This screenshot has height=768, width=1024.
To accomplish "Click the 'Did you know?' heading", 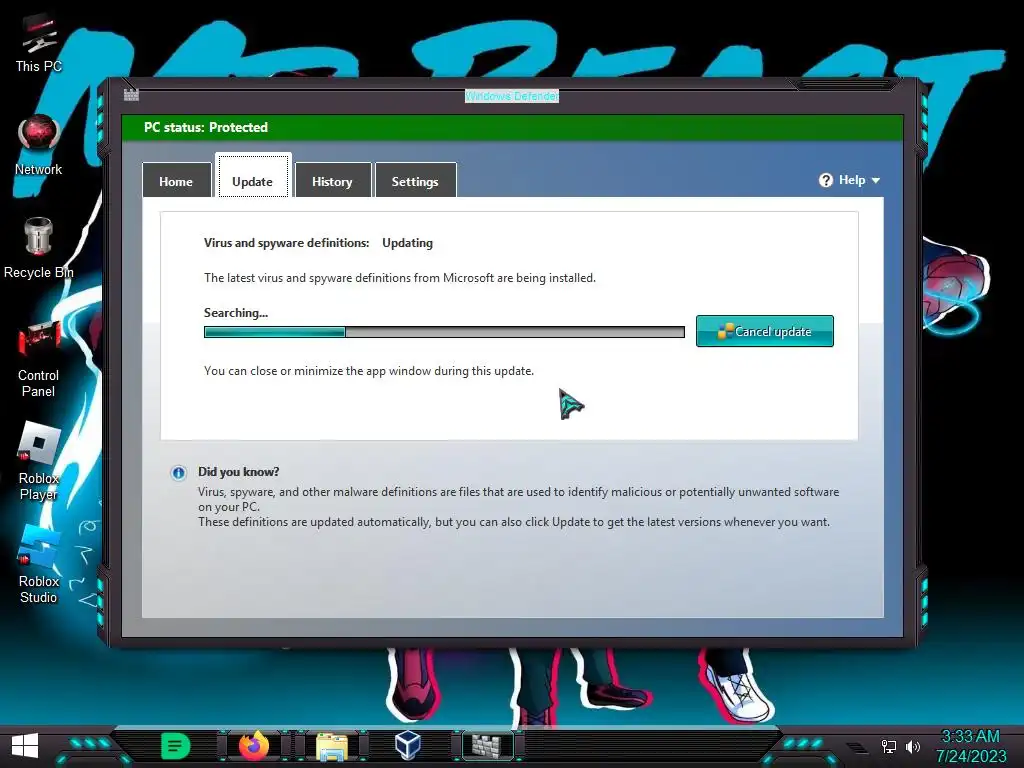I will point(238,472).
